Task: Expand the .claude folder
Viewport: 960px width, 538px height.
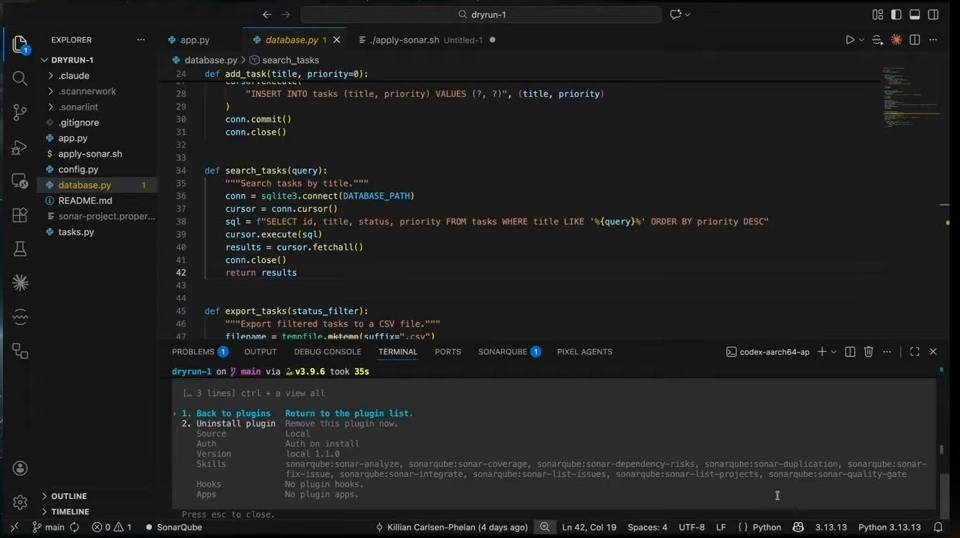Action: coord(73,76)
